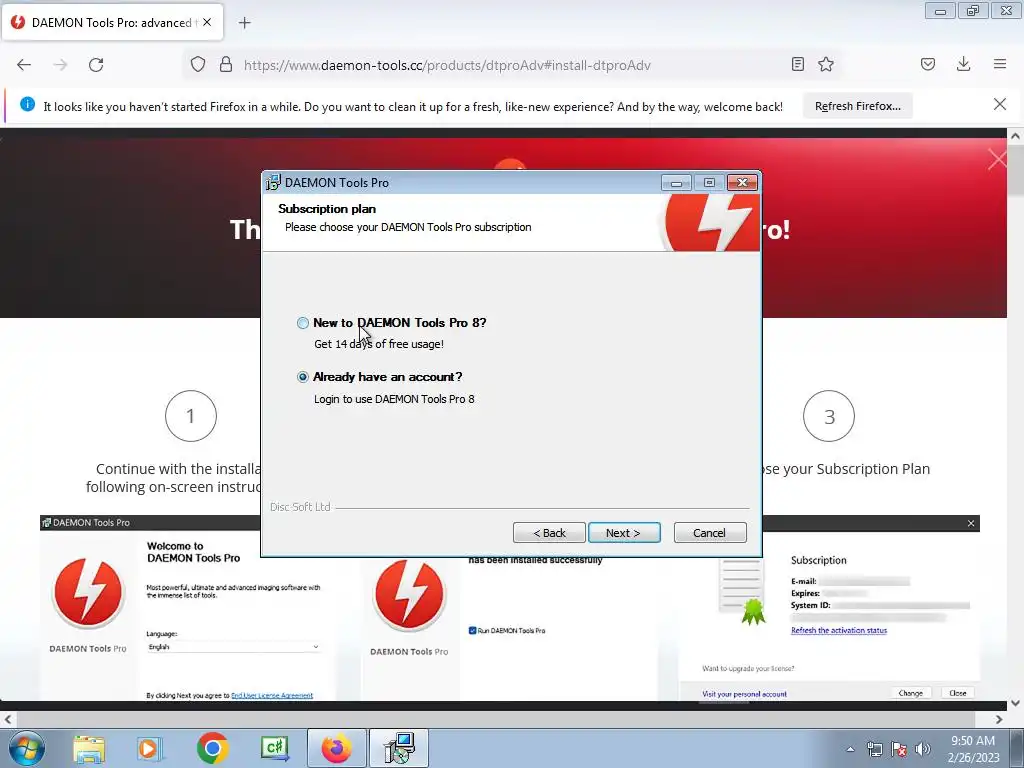Click the End User License Agreement link
This screenshot has width=1024, height=768.
click(x=272, y=696)
